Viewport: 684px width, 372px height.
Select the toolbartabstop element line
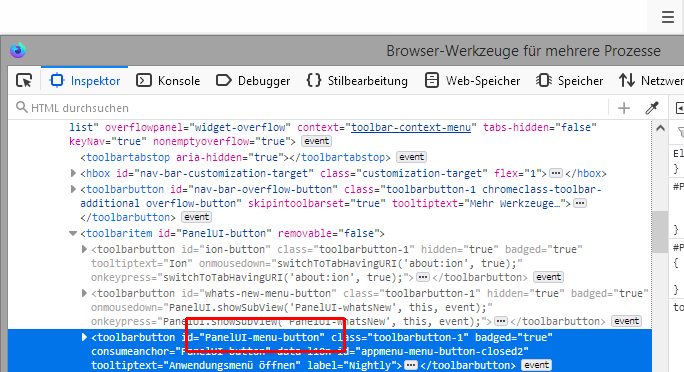tap(236, 157)
